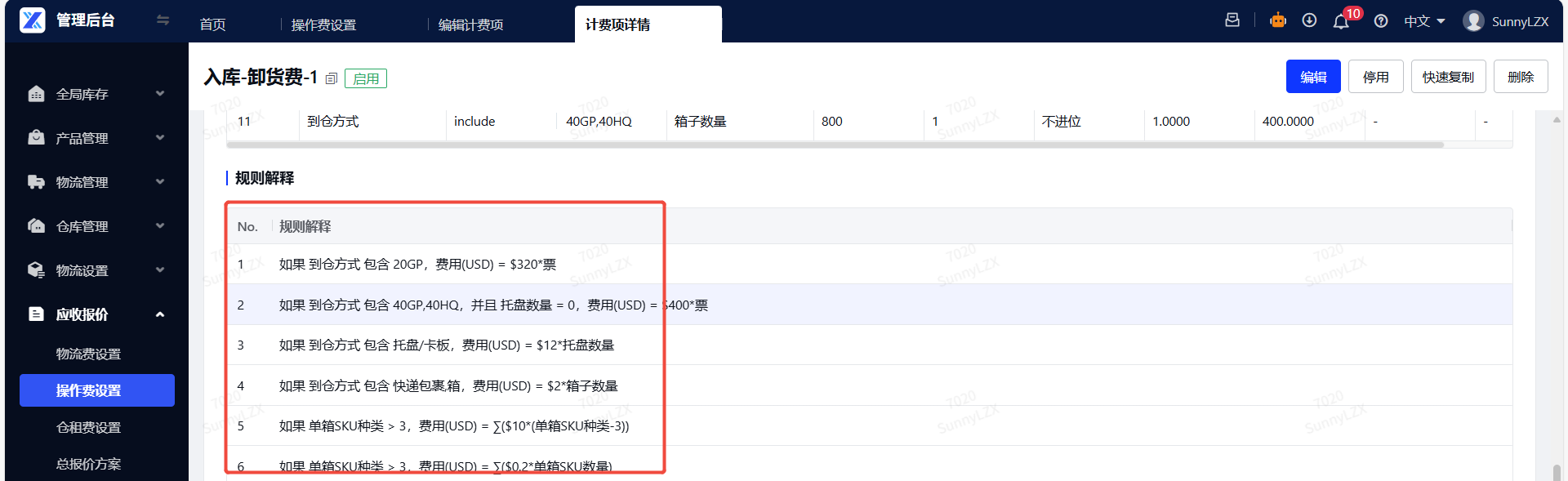1568x481 pixels.
Task: Click the 物流管理 truck icon
Action: click(x=36, y=182)
